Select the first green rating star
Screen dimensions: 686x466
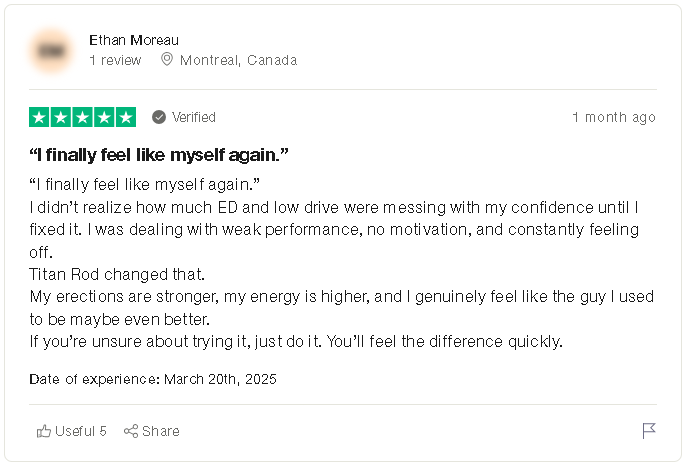point(40,117)
